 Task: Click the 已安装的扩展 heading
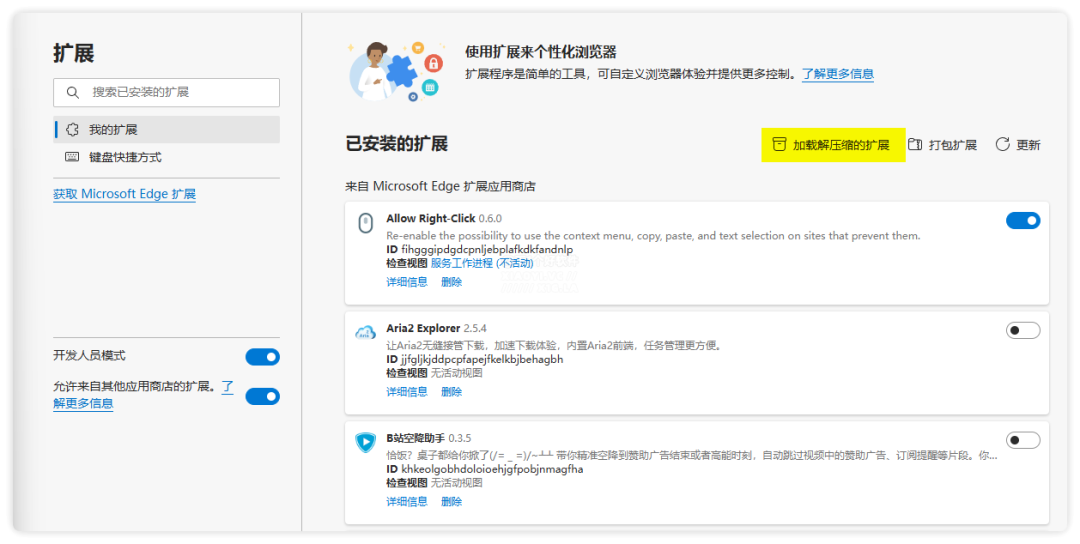click(397, 144)
